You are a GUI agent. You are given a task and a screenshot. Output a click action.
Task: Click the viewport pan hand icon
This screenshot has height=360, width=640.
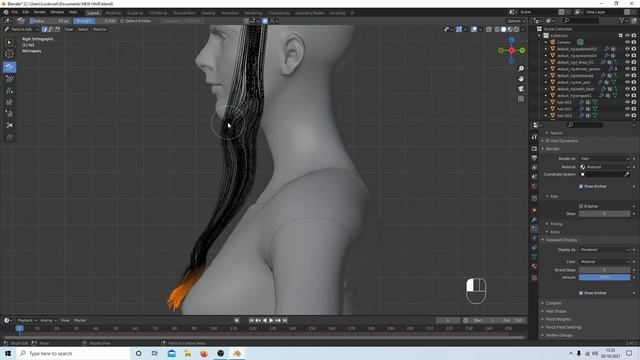tap(521, 79)
